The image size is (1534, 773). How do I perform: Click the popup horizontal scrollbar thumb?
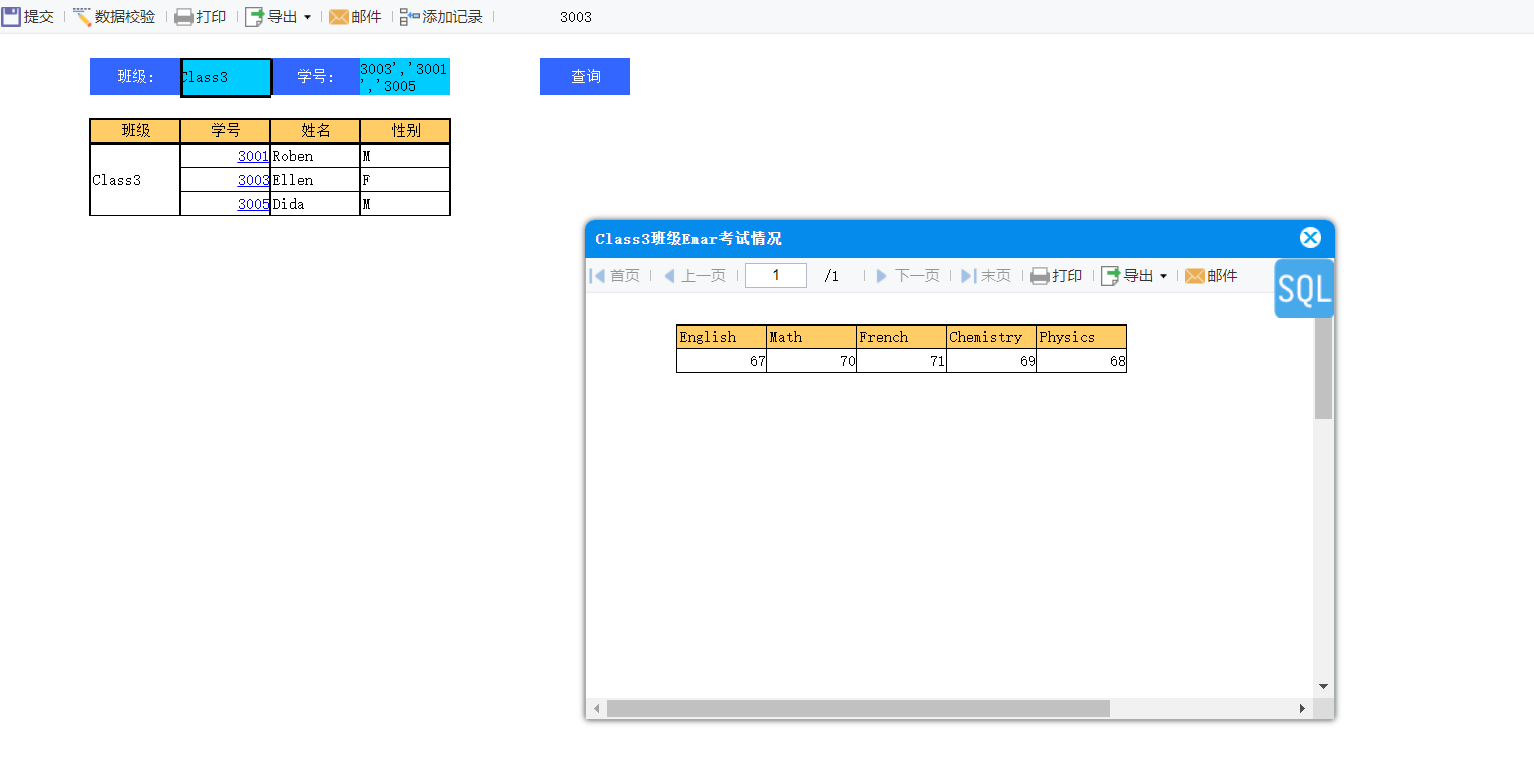(858, 708)
